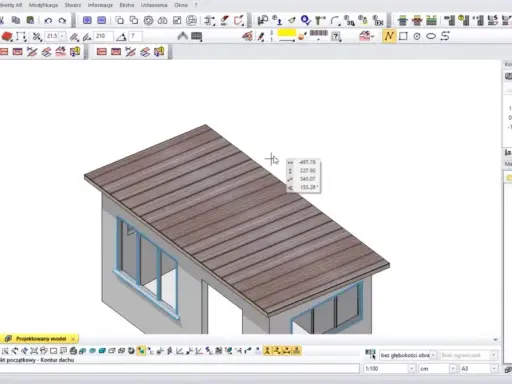Open the Stwórz menu

click(x=73, y=5)
